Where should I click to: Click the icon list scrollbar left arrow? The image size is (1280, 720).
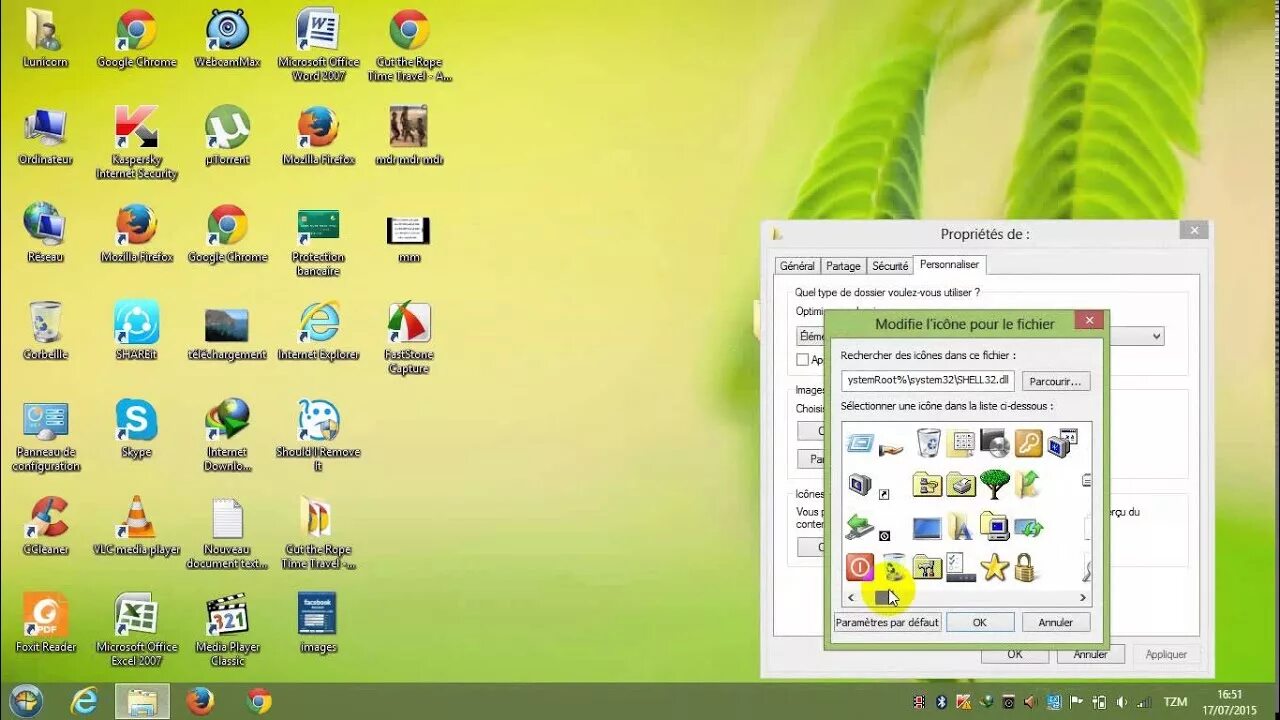851,597
